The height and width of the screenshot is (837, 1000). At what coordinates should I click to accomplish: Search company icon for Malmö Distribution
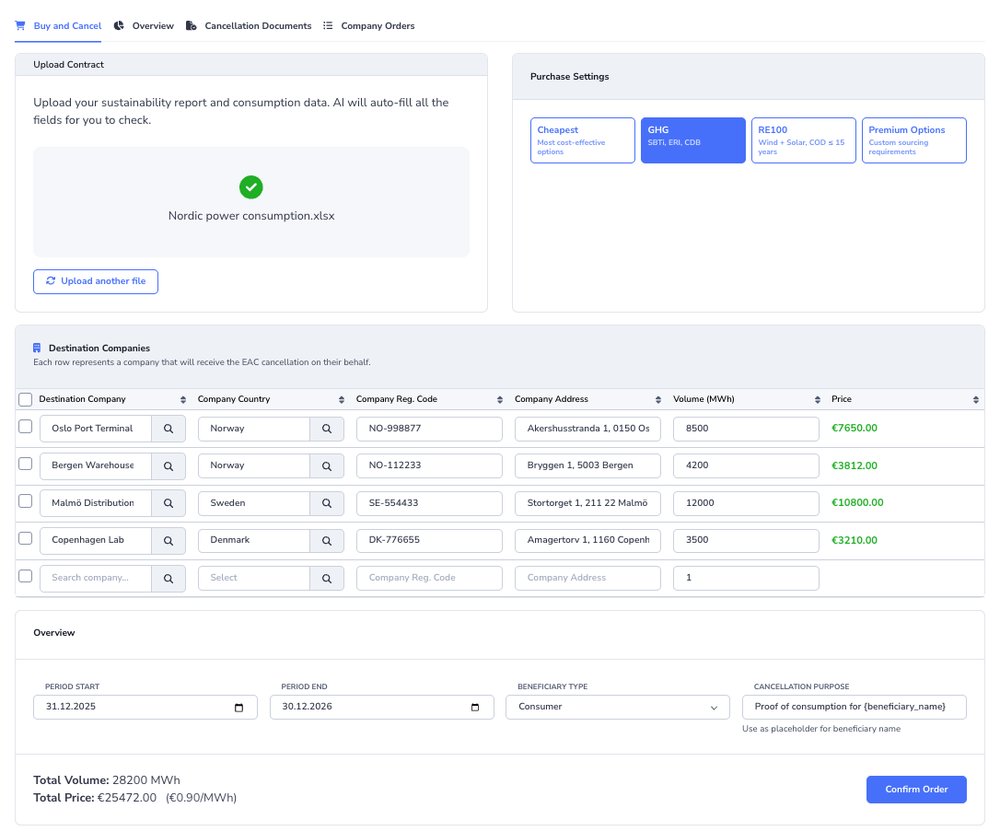point(168,503)
